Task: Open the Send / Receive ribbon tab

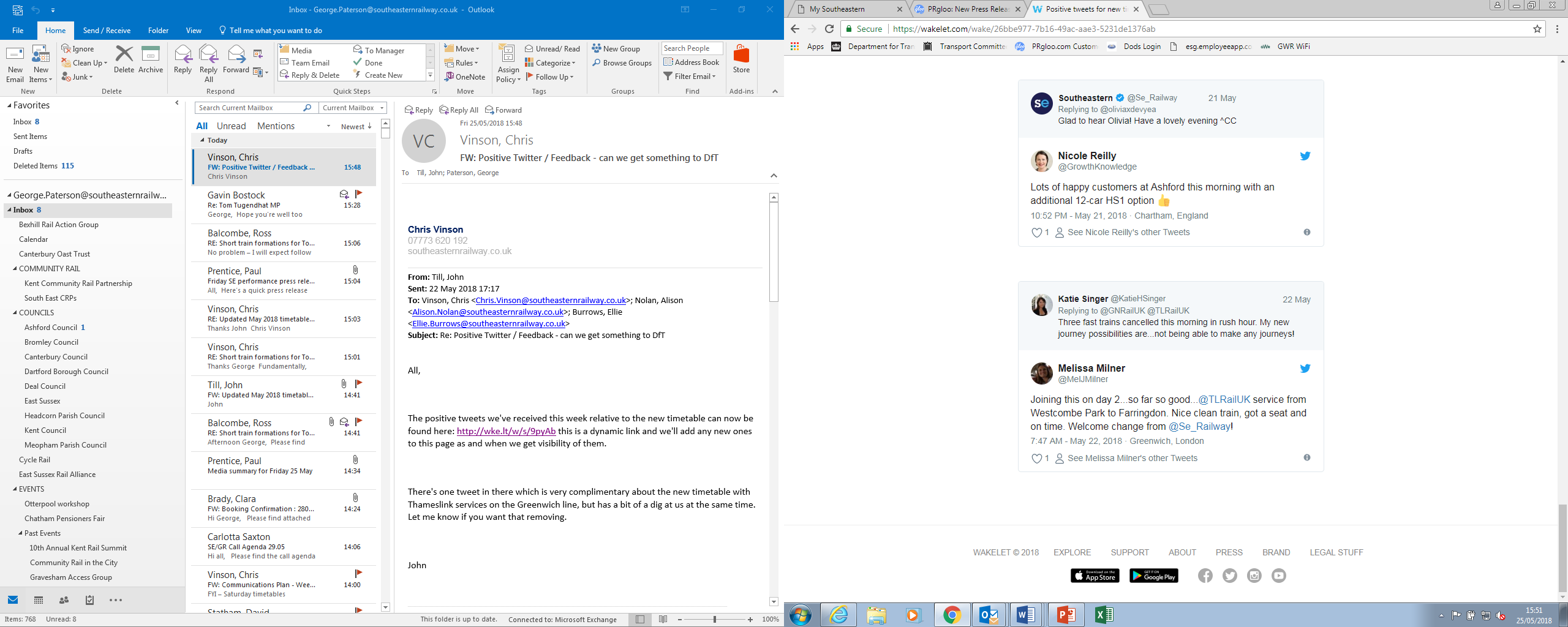Action: coord(107,31)
